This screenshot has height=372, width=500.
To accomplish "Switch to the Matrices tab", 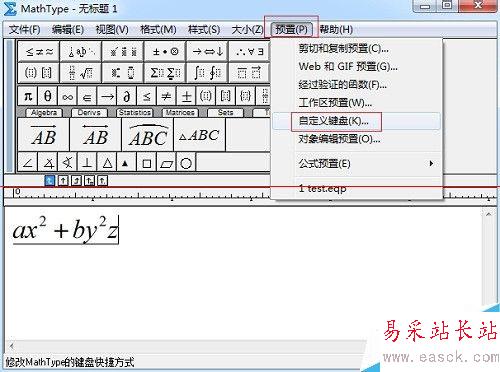I will coord(180,113).
